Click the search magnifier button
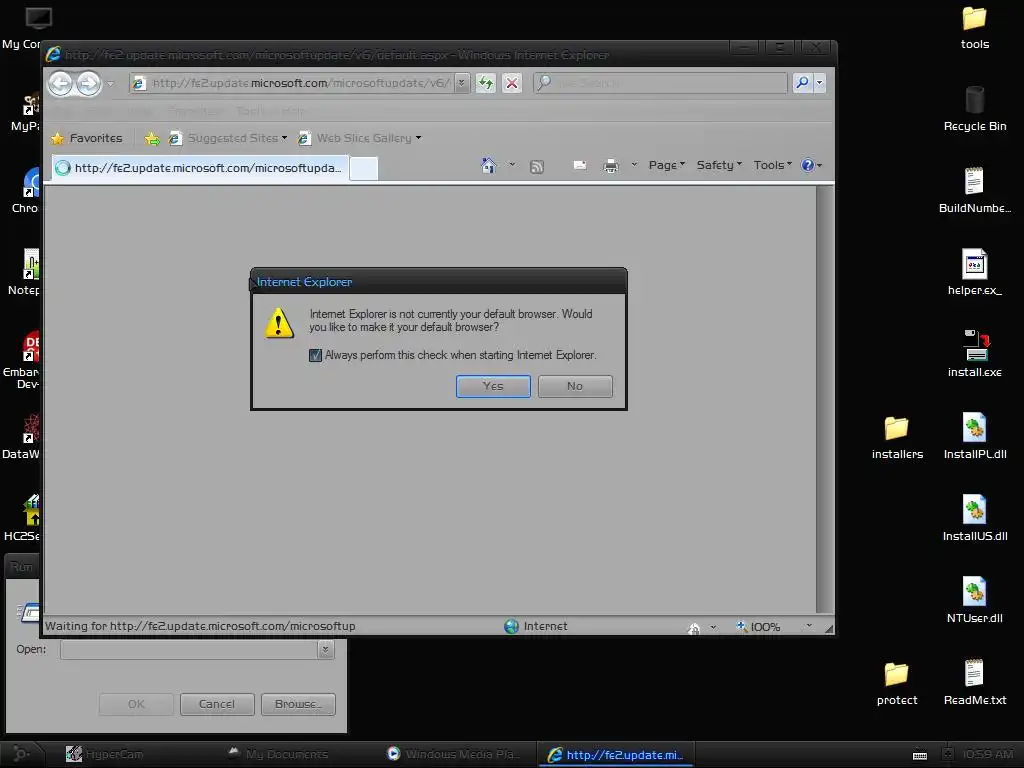The width and height of the screenshot is (1024, 768). 802,83
